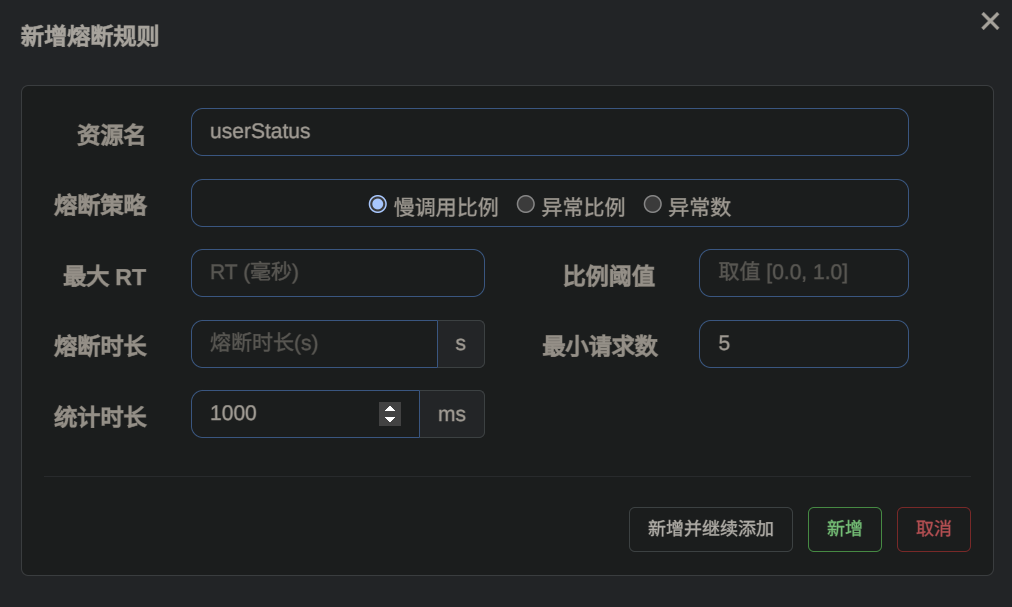Increment 统计时长 with the up stepper arrow

[x=390, y=408]
